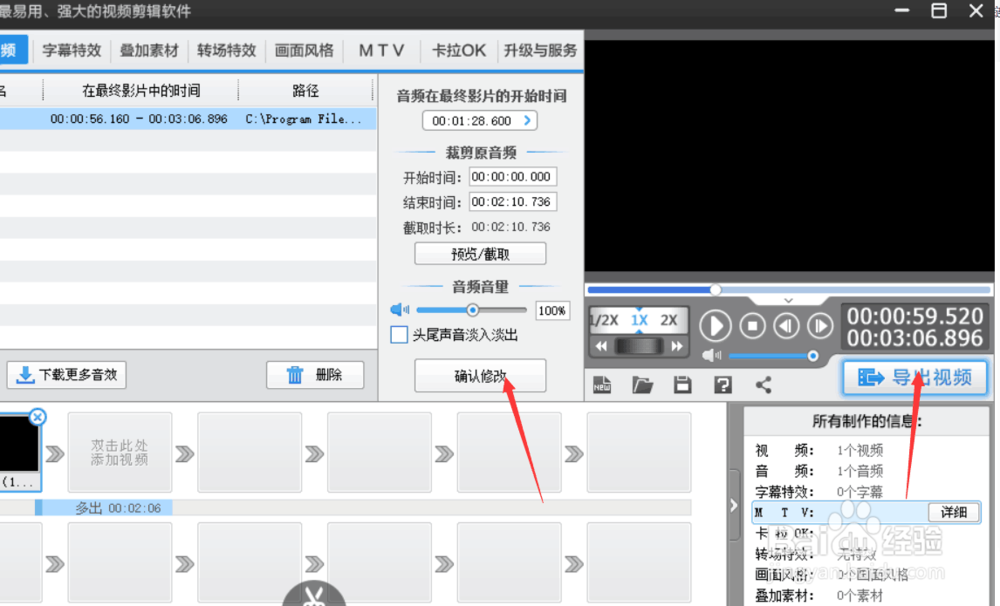Screen dimensions: 1000x606
Task: Click the 路径 column header
Action: pyautogui.click(x=305, y=91)
